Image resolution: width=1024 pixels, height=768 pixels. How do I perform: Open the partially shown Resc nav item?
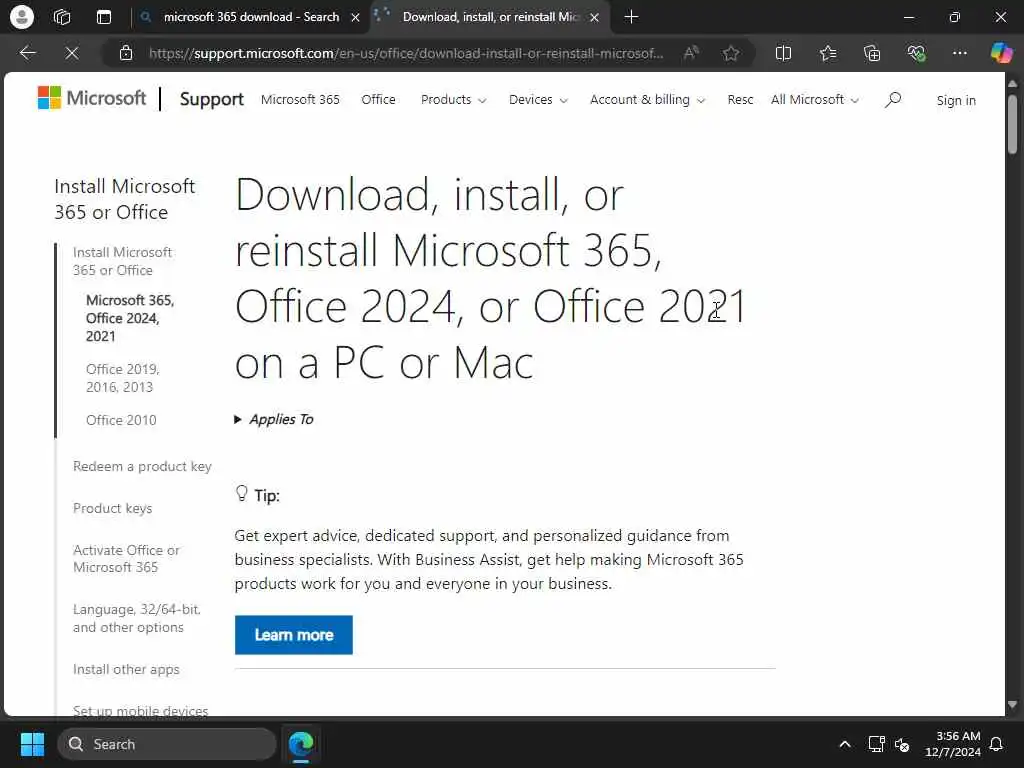point(740,99)
